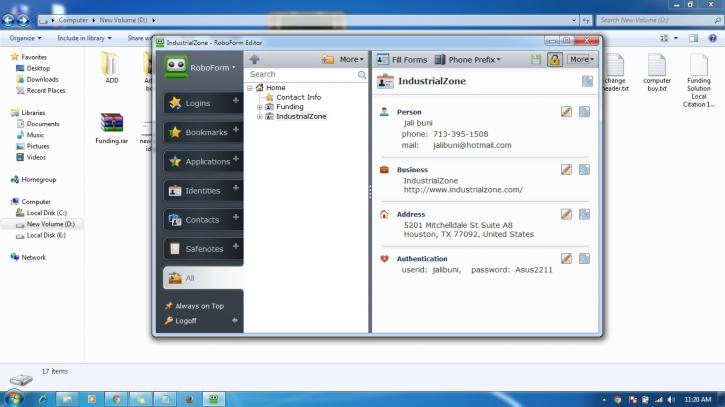The image size is (725, 407).
Task: Copy the Authentication section
Action: pyautogui.click(x=584, y=259)
